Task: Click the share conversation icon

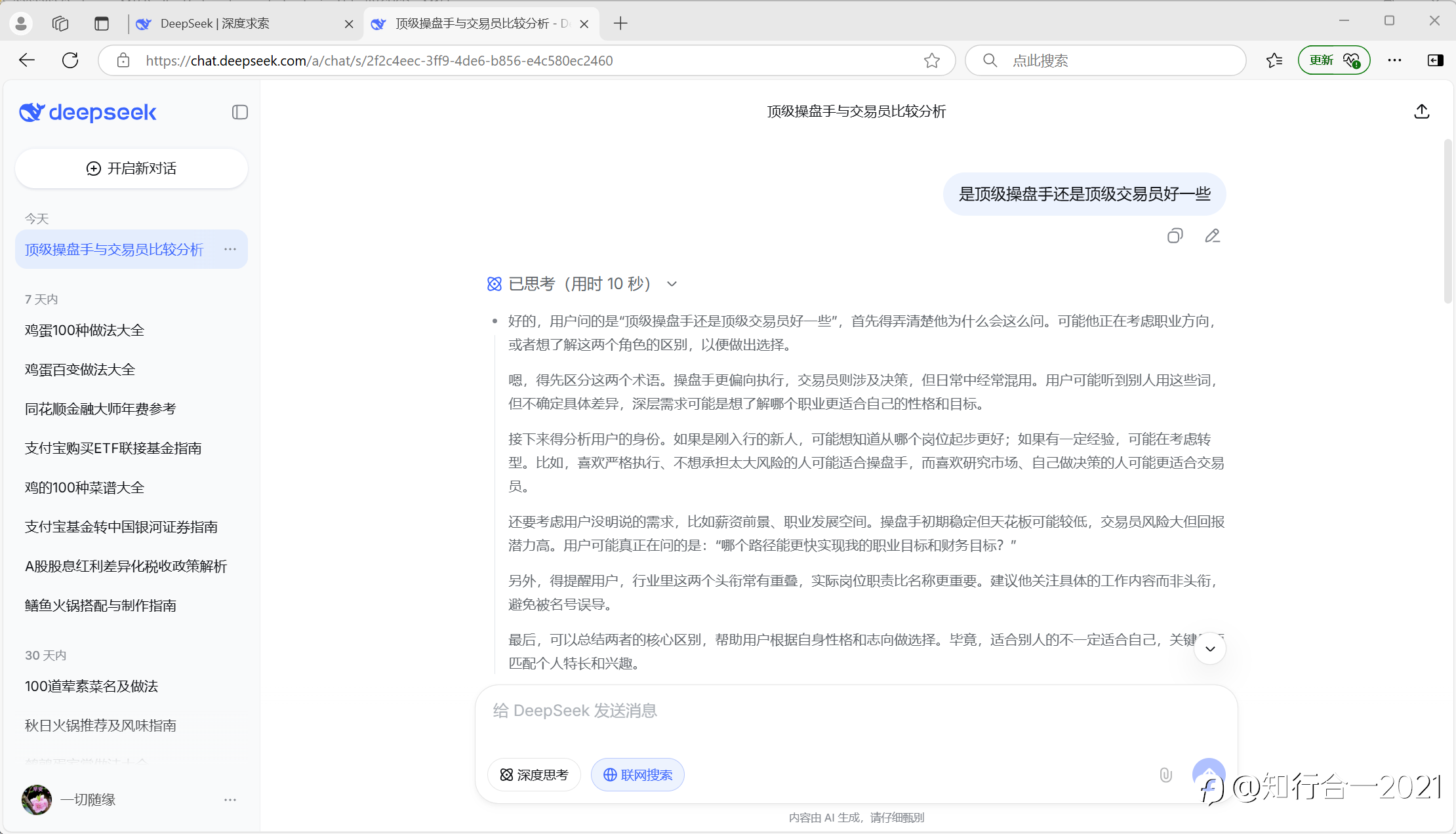Action: 1421,111
